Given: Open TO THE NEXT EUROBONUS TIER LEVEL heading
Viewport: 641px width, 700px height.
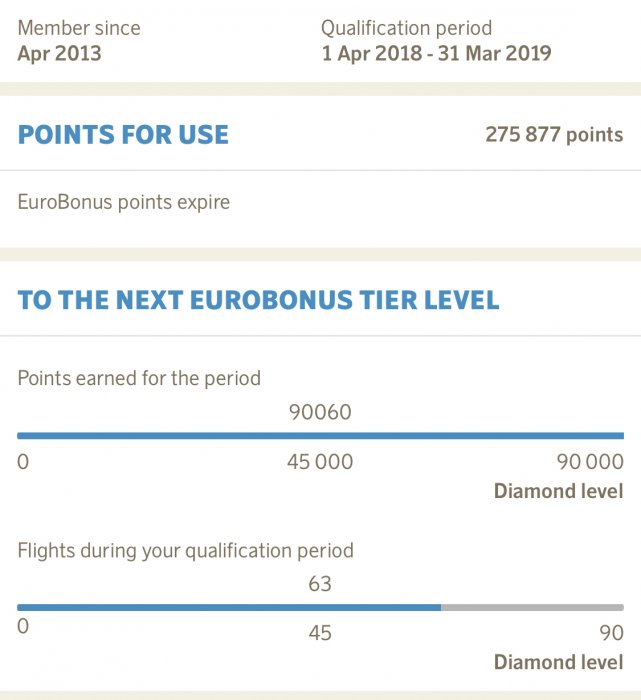Looking at the screenshot, I should (258, 300).
